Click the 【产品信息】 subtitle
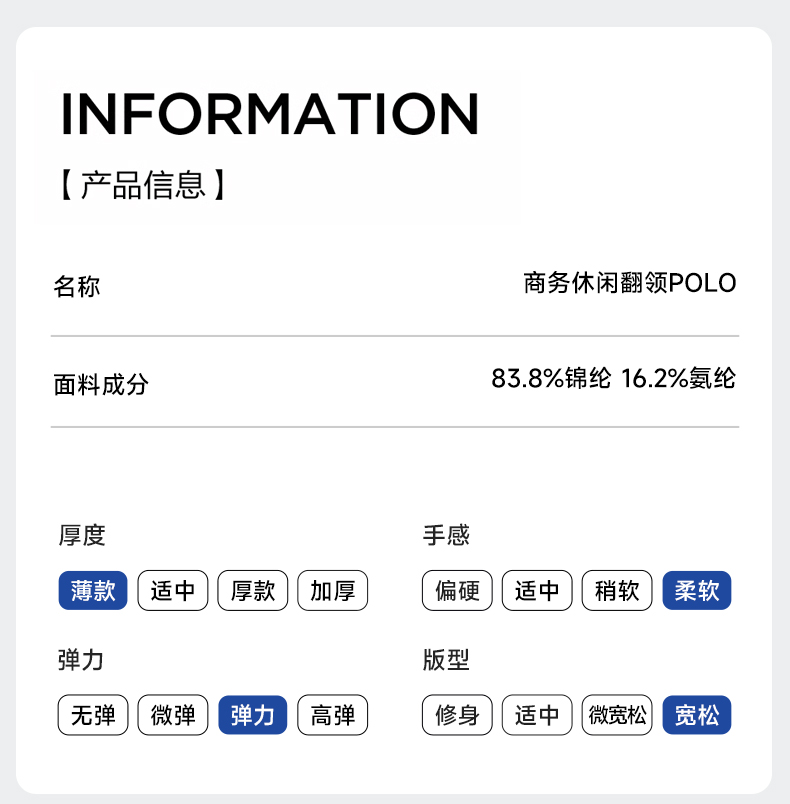Image resolution: width=790 pixels, height=804 pixels. click(142, 185)
